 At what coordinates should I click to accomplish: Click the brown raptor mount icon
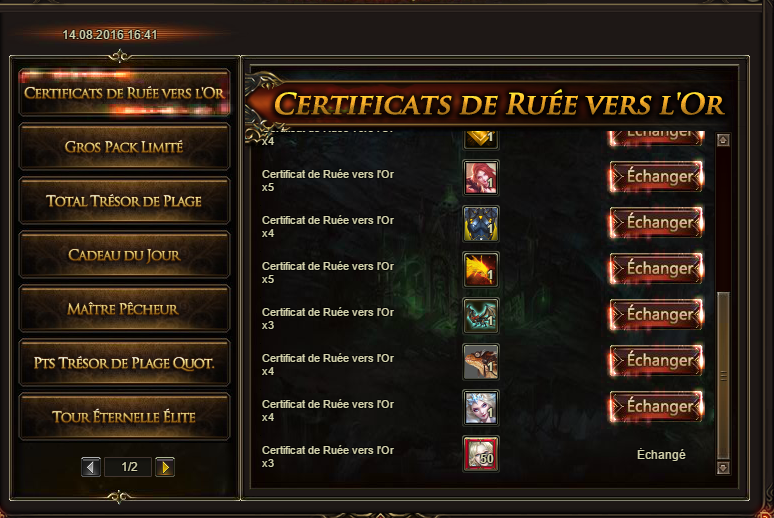point(481,361)
